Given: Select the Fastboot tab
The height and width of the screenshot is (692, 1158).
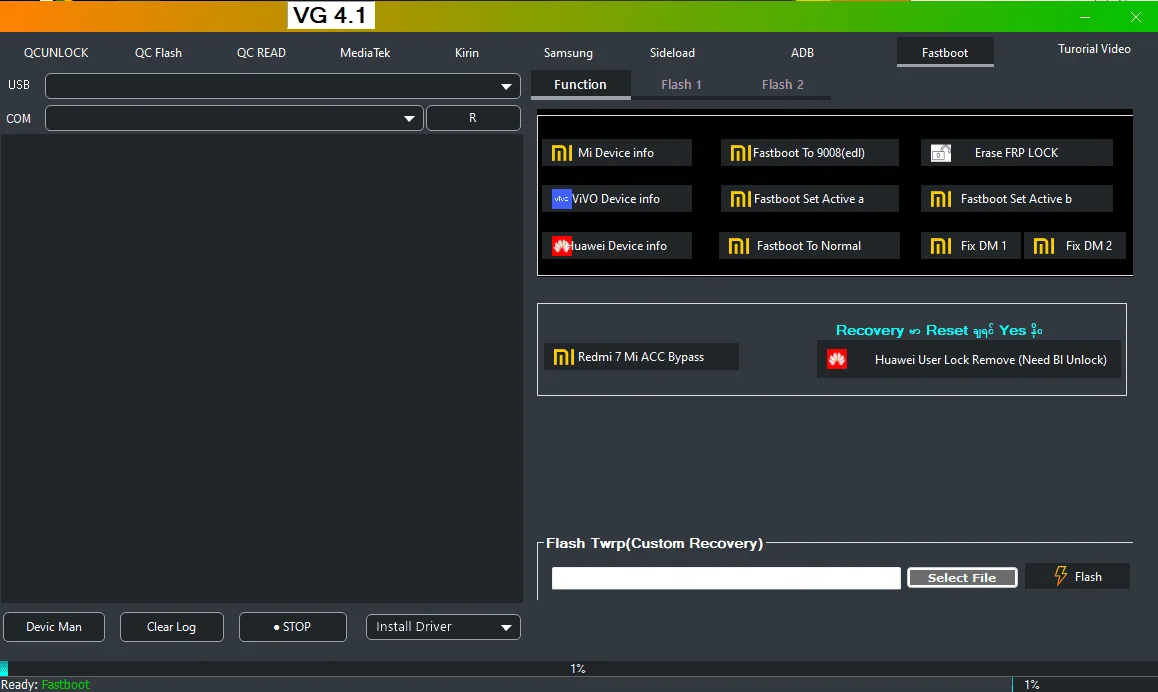Looking at the screenshot, I should pos(945,52).
